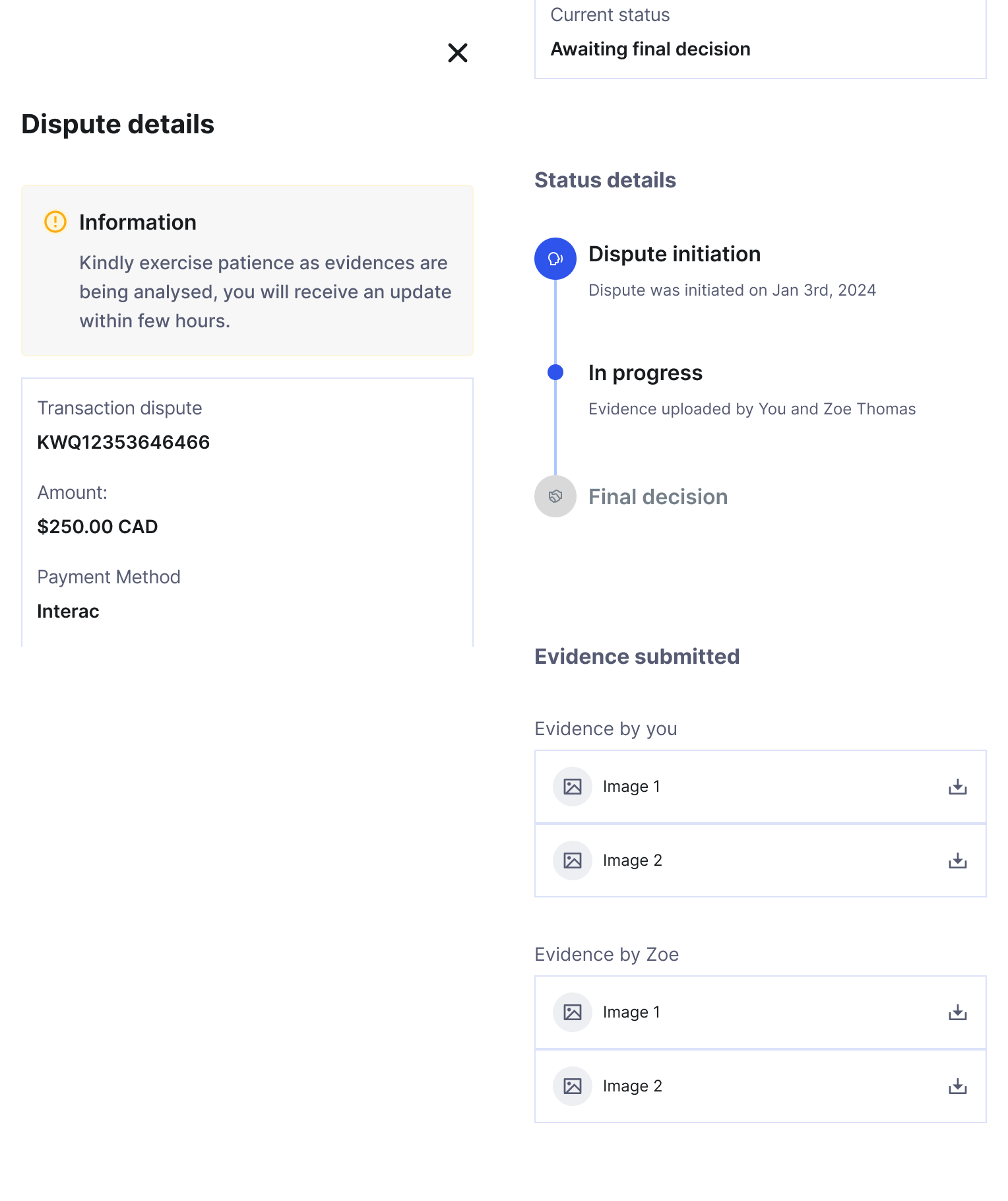Click the Dispute initiation heading

[674, 254]
